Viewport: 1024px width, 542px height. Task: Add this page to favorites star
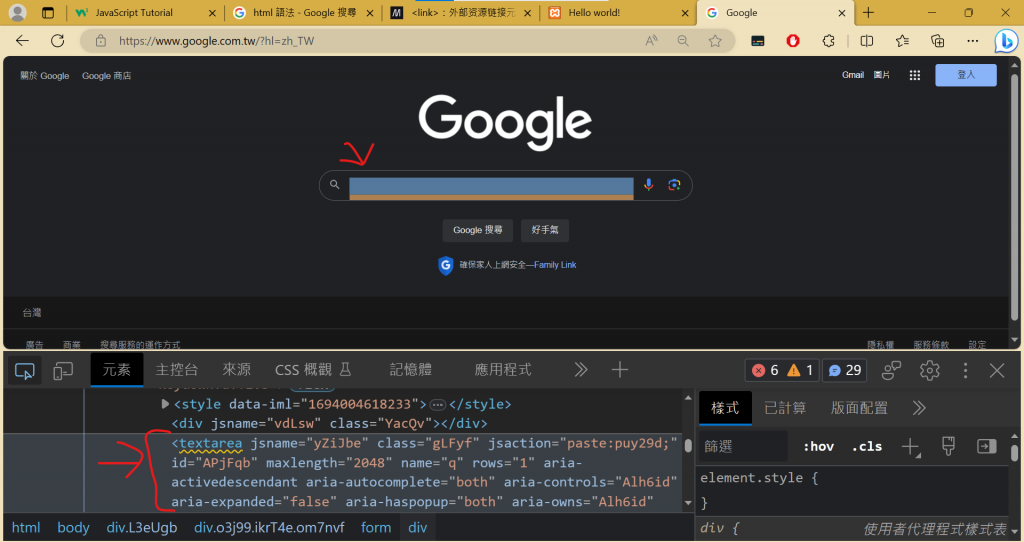click(x=715, y=40)
